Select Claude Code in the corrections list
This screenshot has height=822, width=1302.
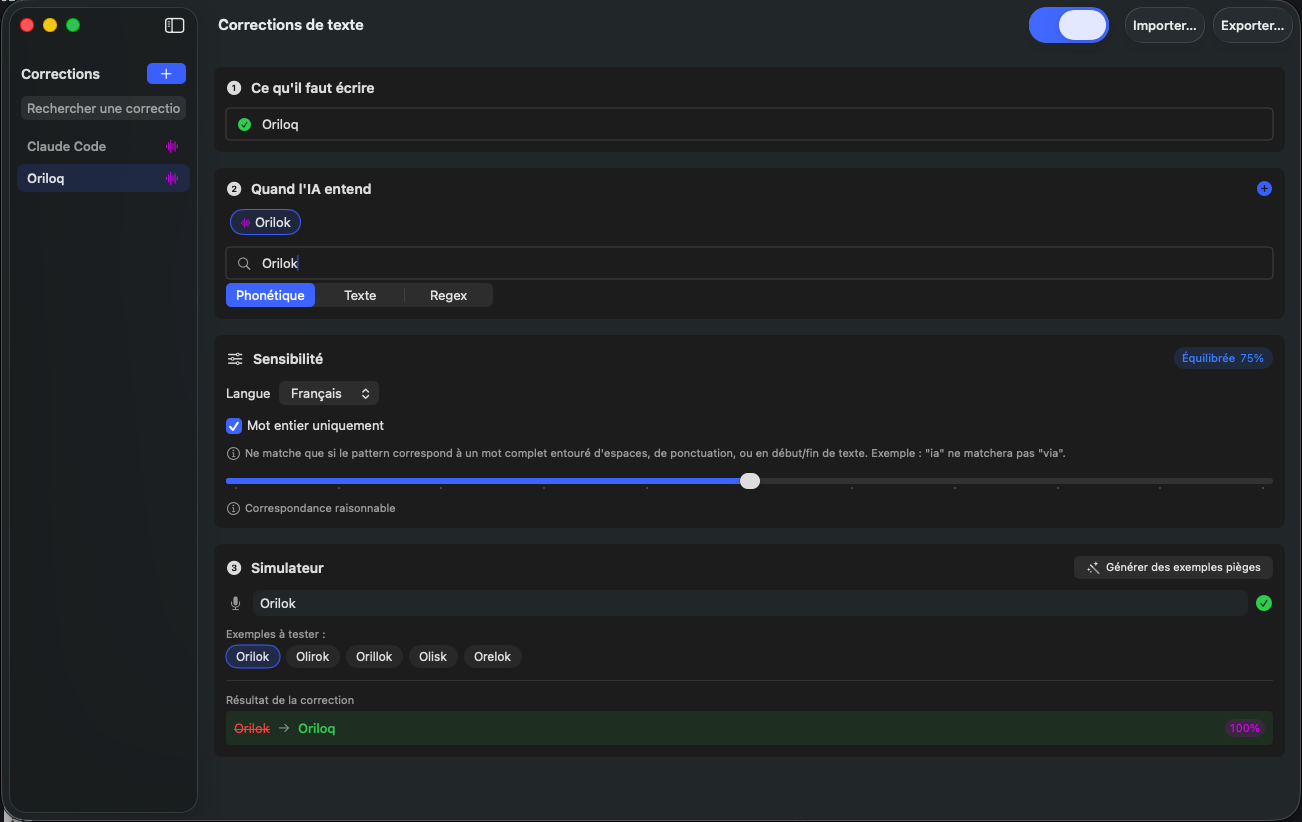103,146
